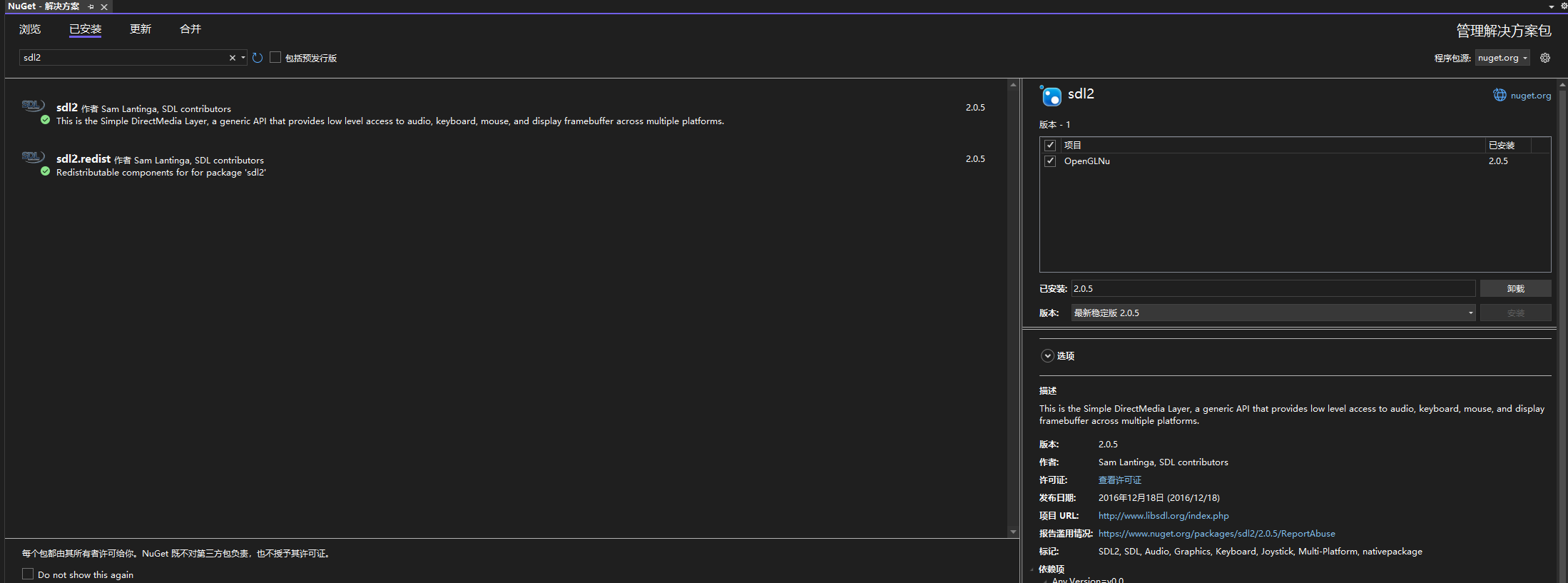The width and height of the screenshot is (1568, 583).
Task: Click the green installed checkmark for sdl2
Action: tap(46, 120)
